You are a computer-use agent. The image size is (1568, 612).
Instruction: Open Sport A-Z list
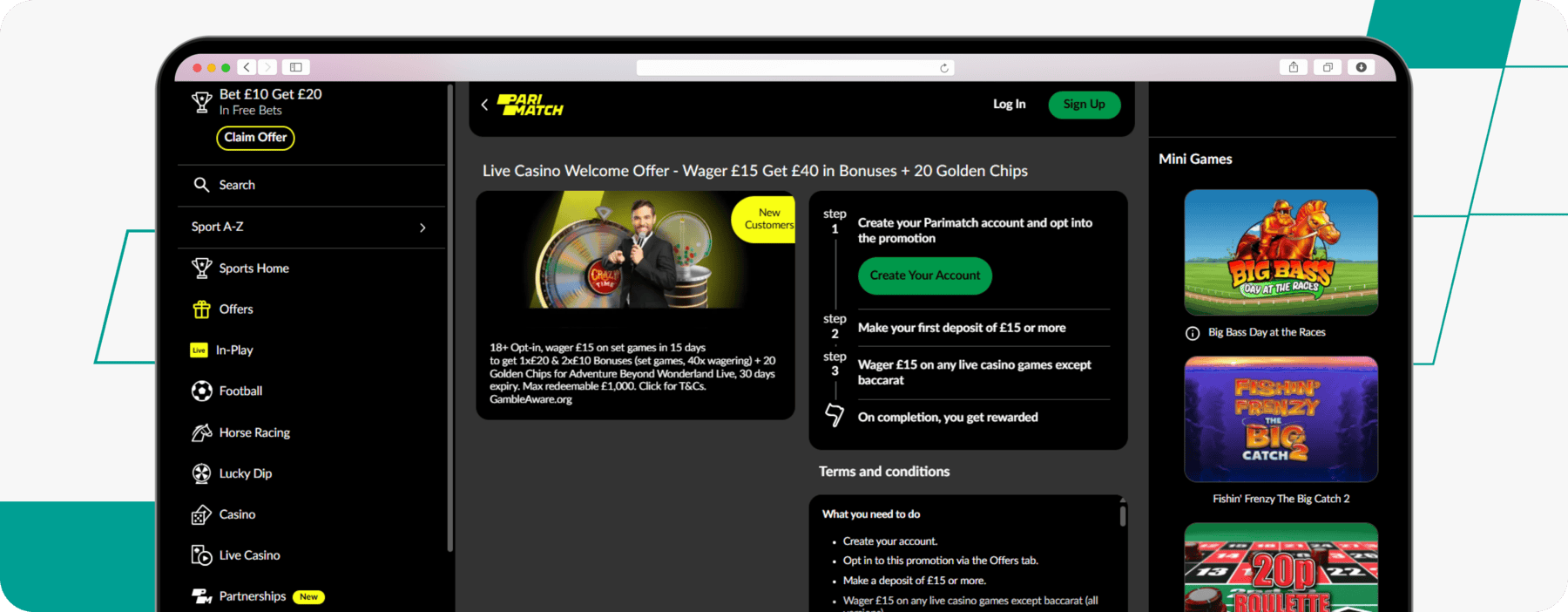311,227
